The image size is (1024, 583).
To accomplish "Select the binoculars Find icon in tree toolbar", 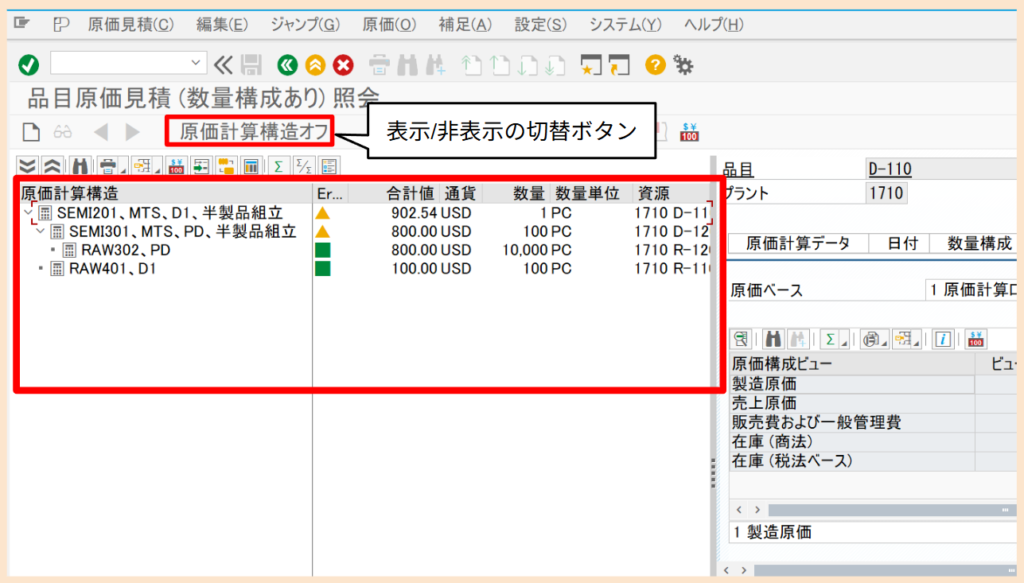I will [80, 165].
